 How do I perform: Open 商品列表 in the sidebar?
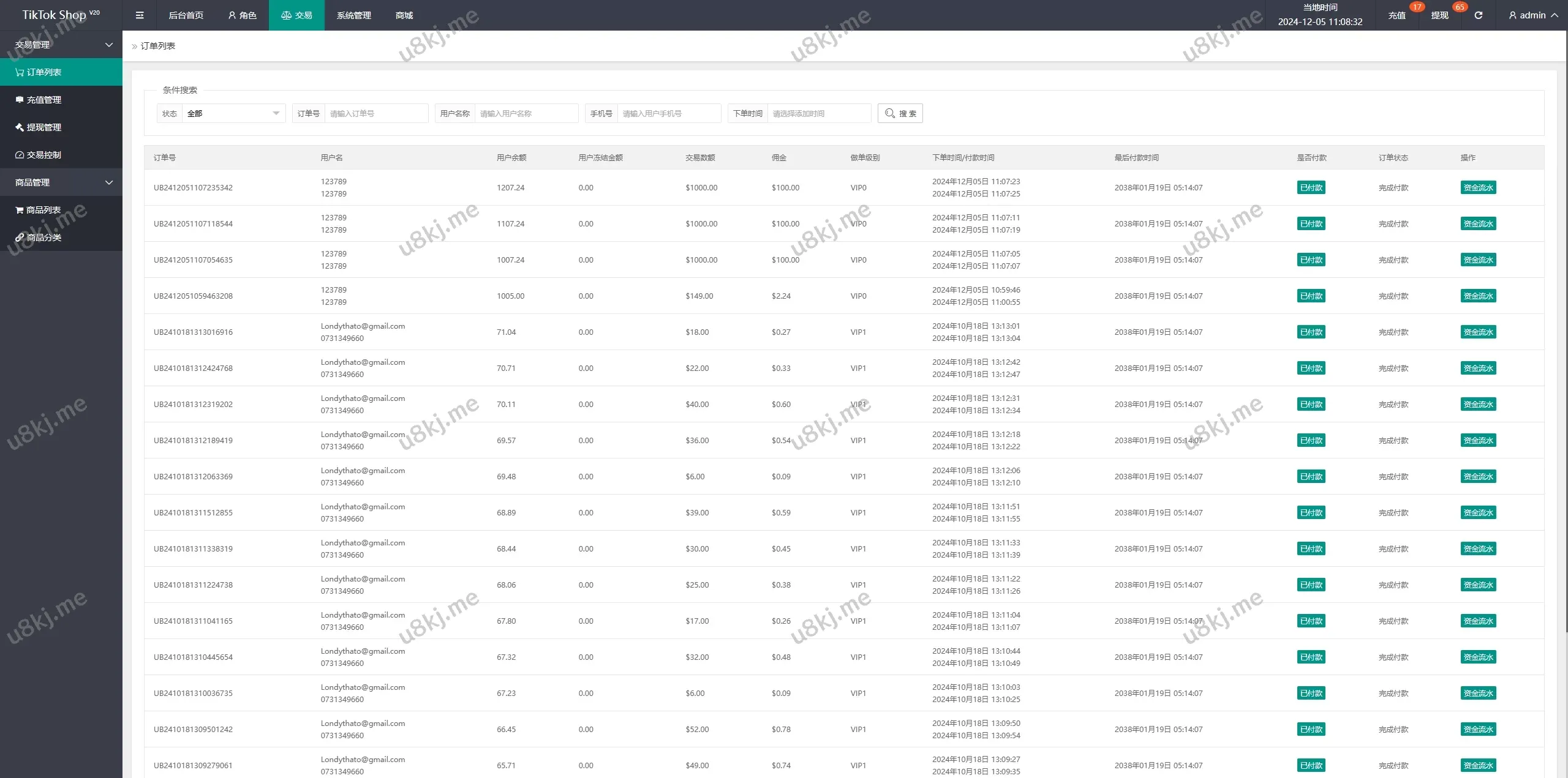[x=43, y=210]
